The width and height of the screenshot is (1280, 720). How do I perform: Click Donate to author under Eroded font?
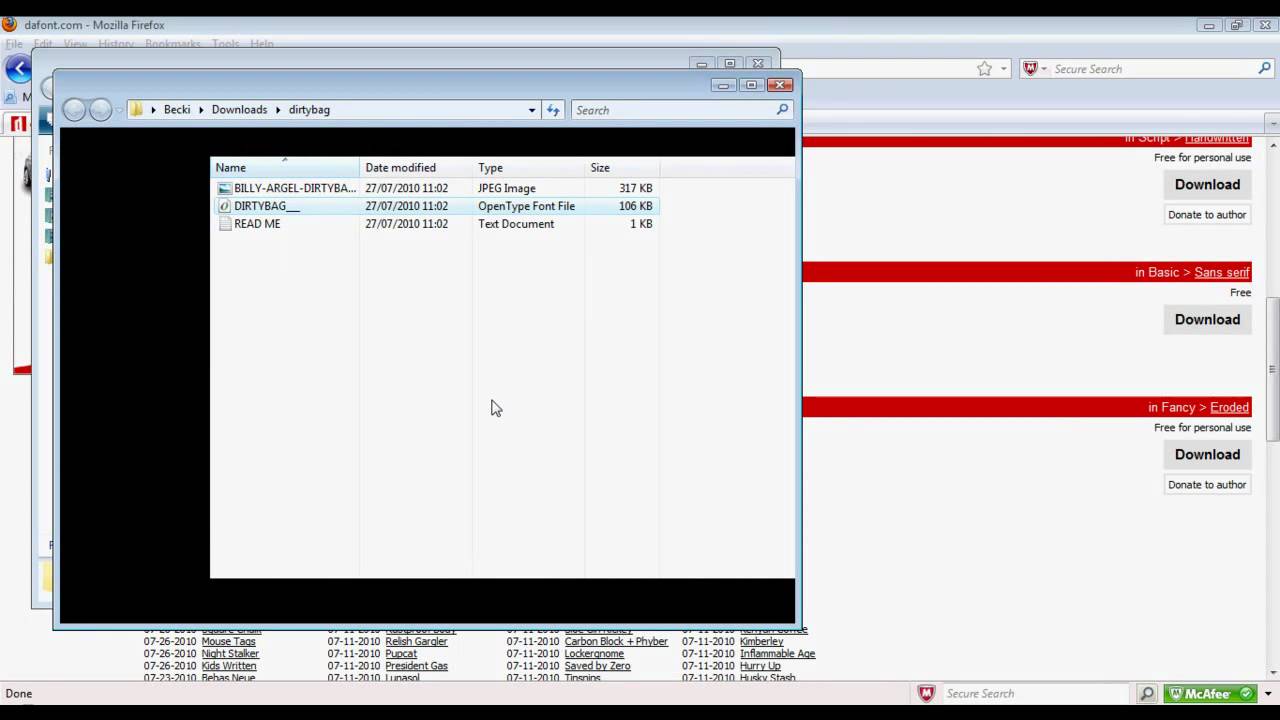click(x=1207, y=484)
